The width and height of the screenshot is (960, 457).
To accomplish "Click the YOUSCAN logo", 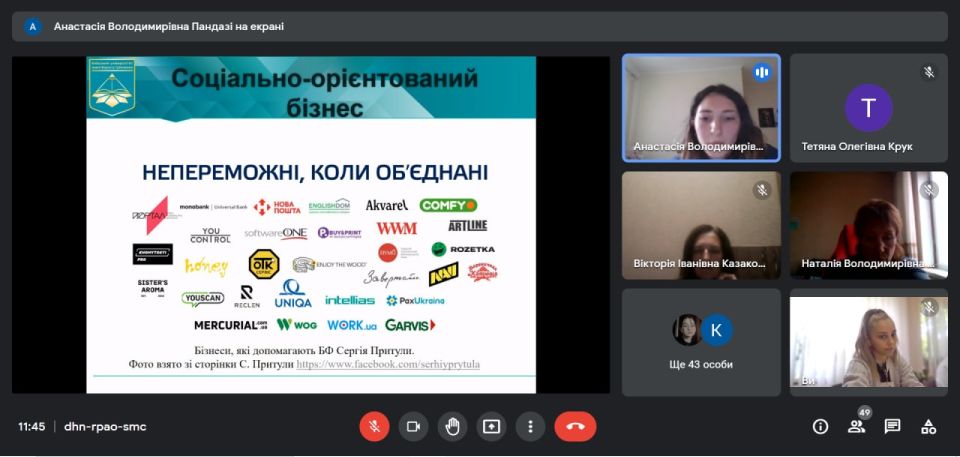I will click(x=203, y=298).
